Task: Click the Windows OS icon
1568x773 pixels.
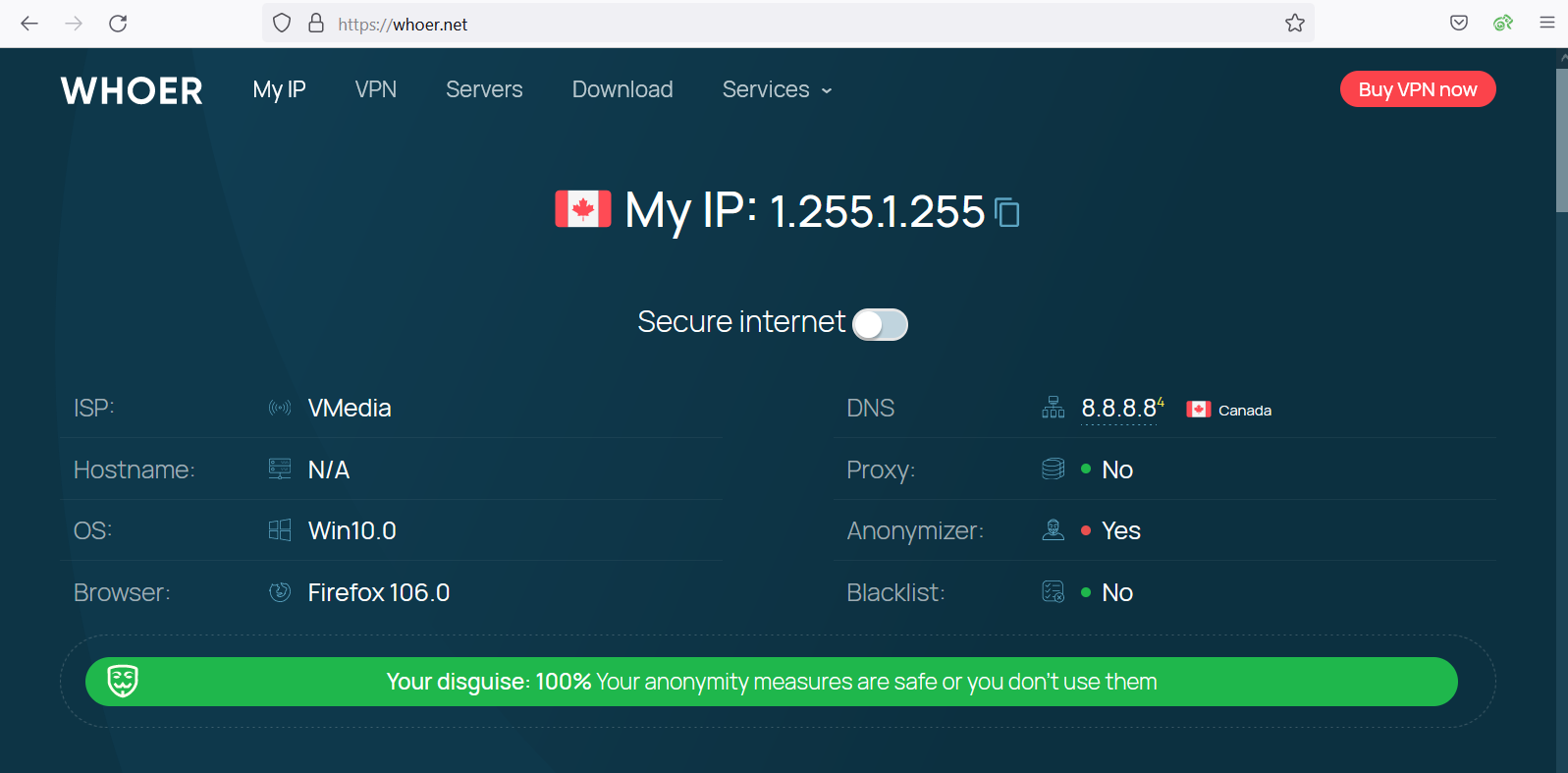Action: pyautogui.click(x=280, y=530)
